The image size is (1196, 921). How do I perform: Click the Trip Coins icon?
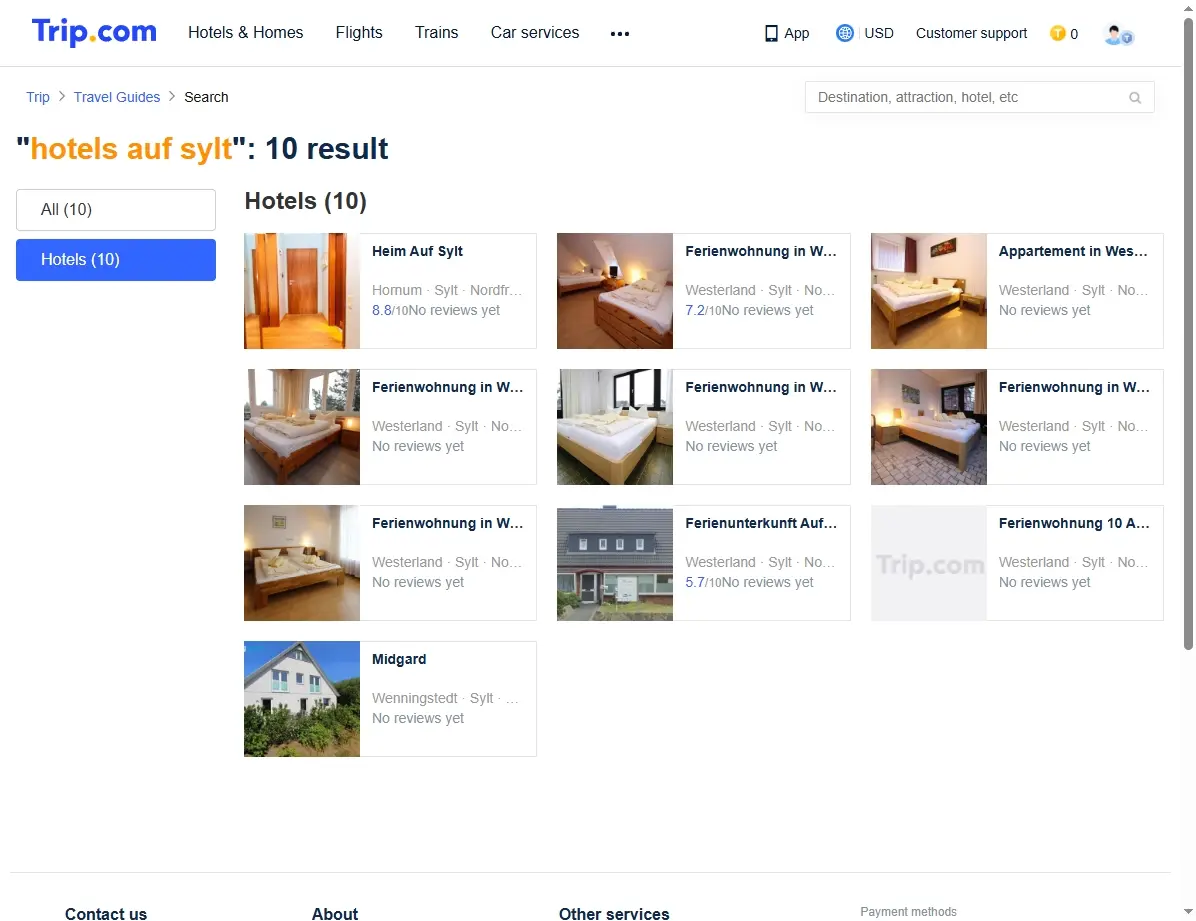(x=1057, y=33)
